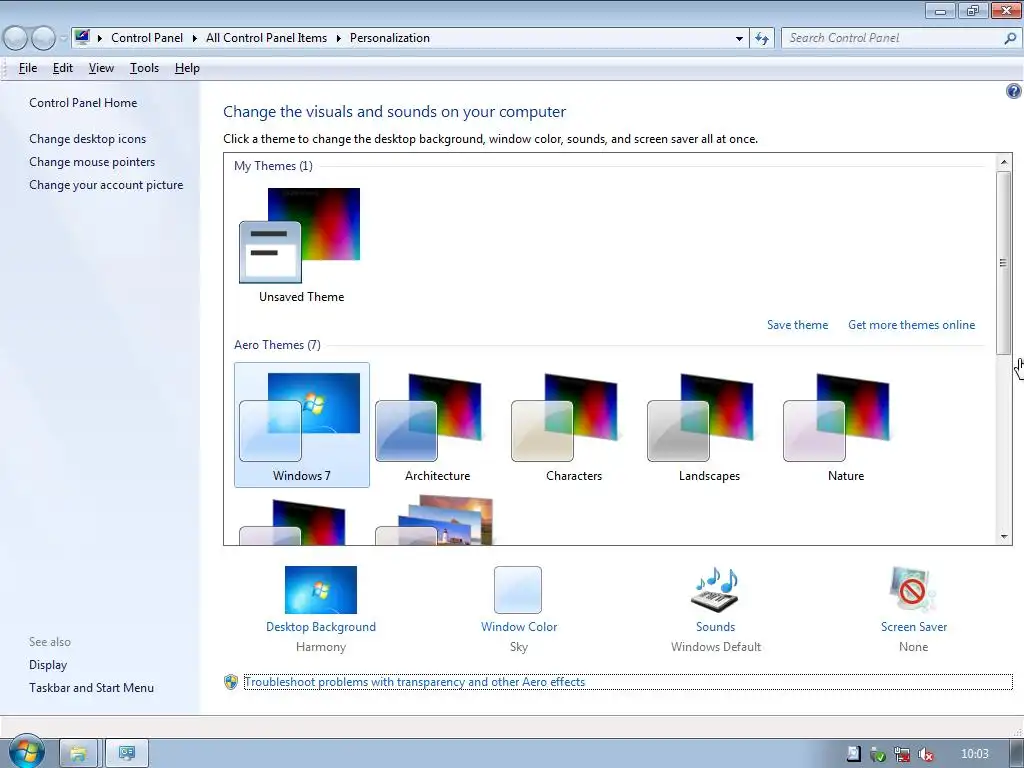Open Change mouse pointers
Viewport: 1024px width, 768px height.
point(92,162)
